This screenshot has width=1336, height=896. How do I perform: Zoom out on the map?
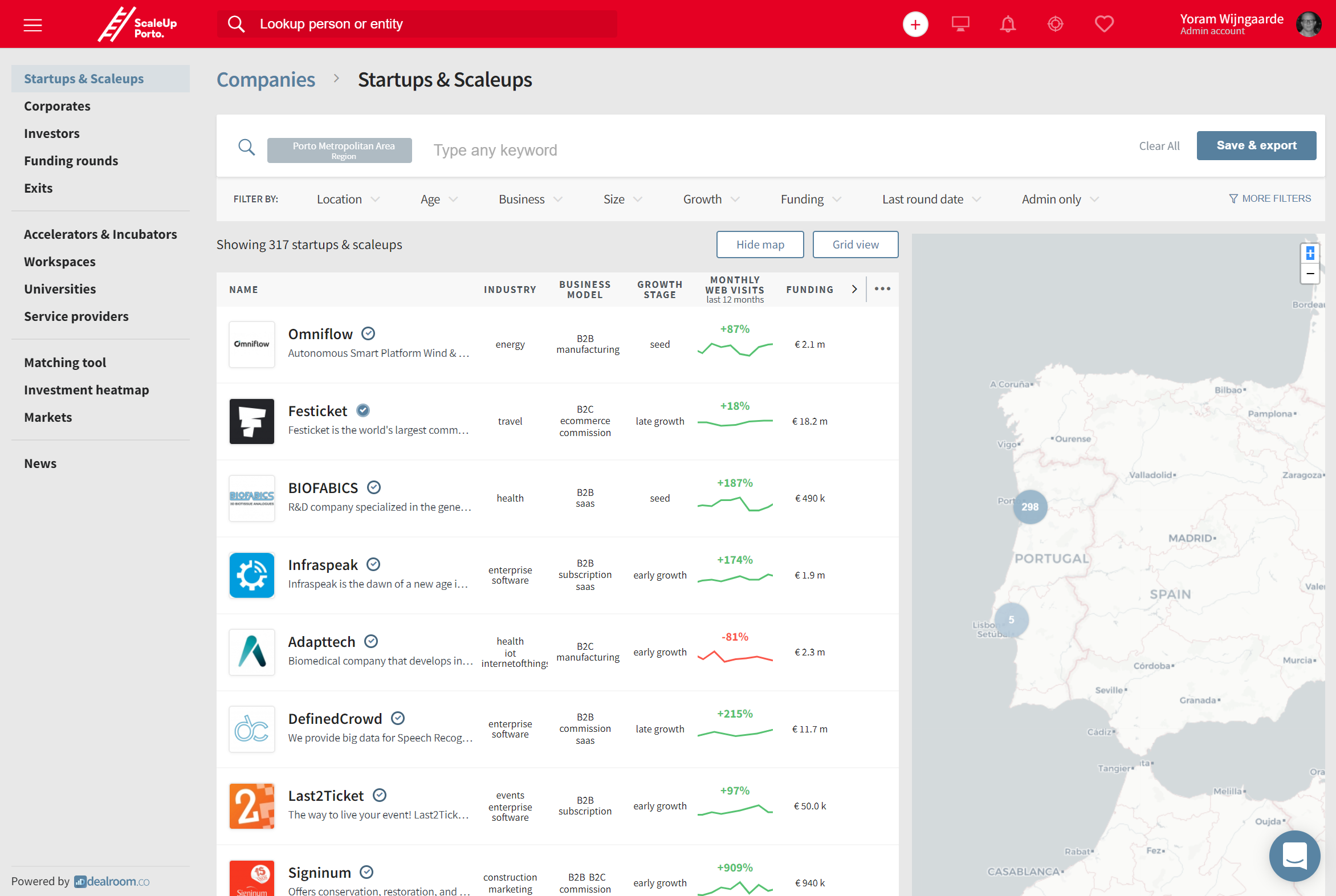click(x=1310, y=274)
